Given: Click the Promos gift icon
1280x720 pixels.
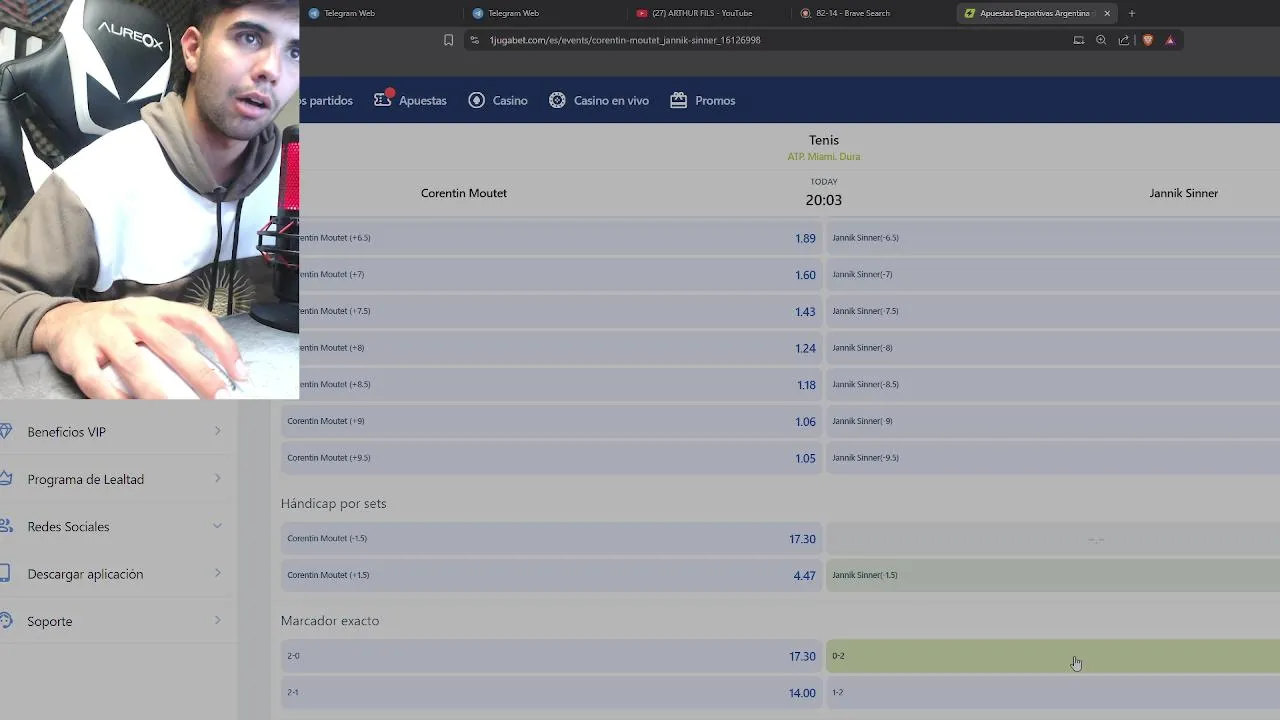Looking at the screenshot, I should [678, 100].
